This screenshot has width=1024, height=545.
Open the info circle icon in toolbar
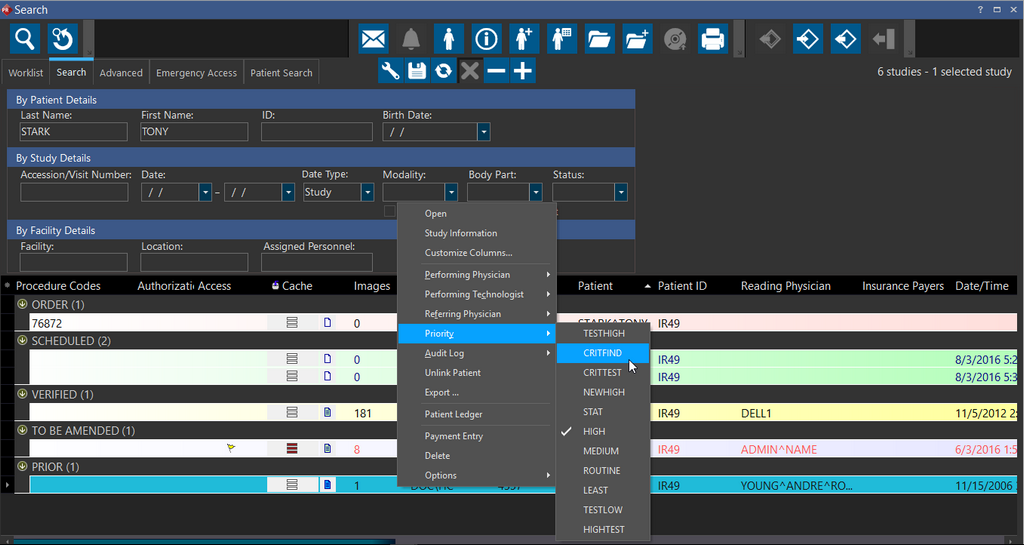(486, 39)
